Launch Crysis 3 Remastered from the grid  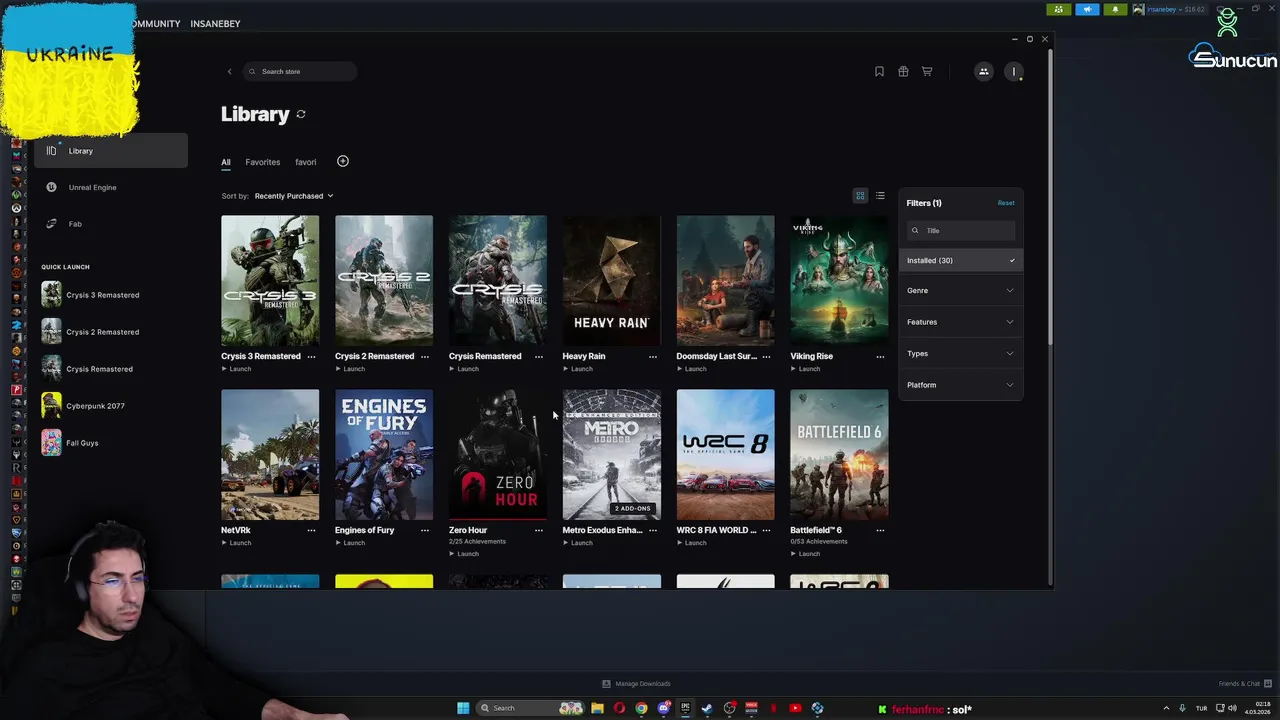pos(236,369)
